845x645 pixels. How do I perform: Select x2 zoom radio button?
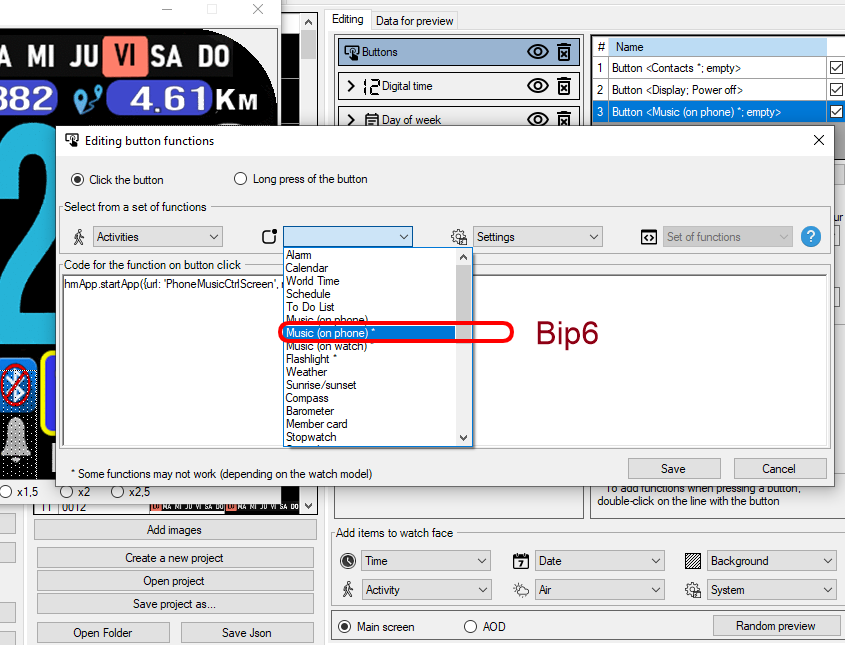point(66,491)
